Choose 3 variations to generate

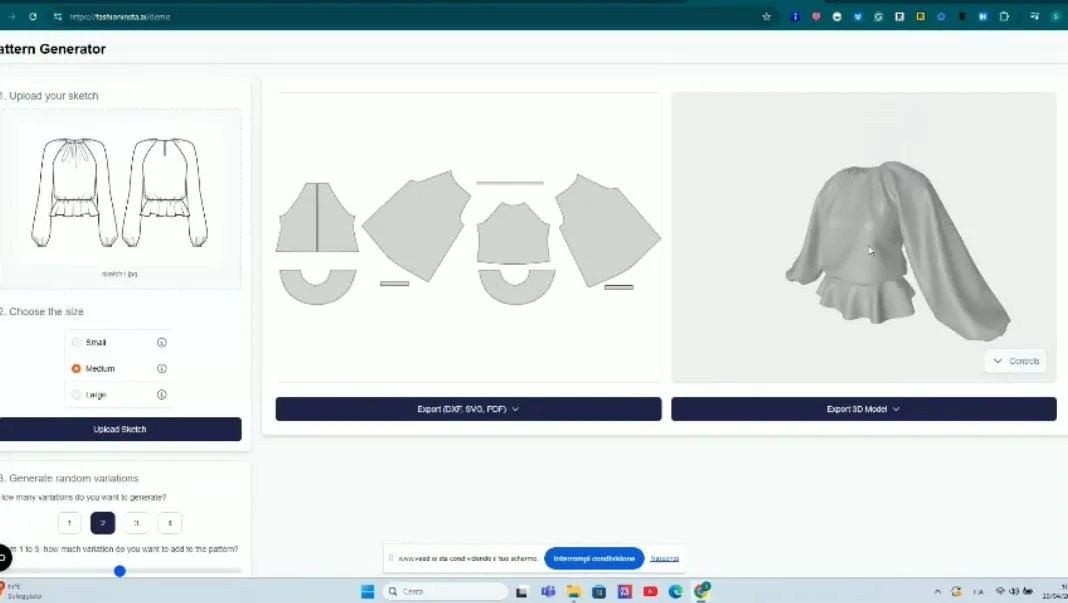point(136,523)
